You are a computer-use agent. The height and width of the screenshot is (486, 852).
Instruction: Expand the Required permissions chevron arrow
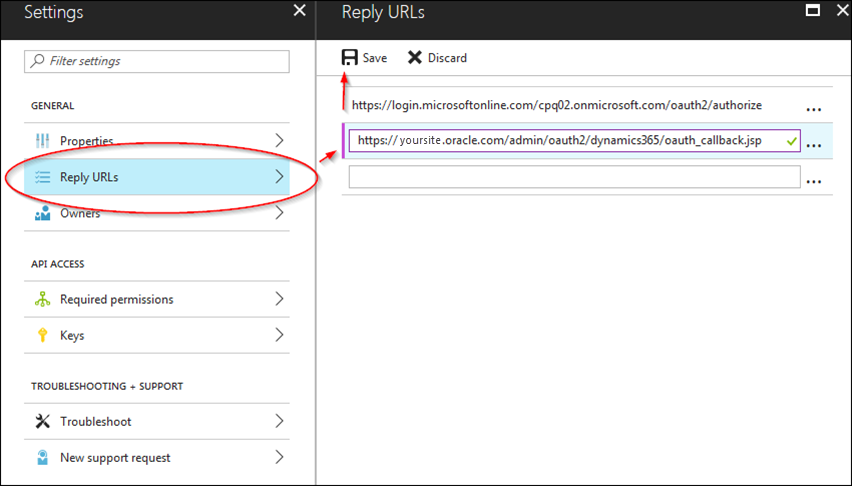(279, 298)
